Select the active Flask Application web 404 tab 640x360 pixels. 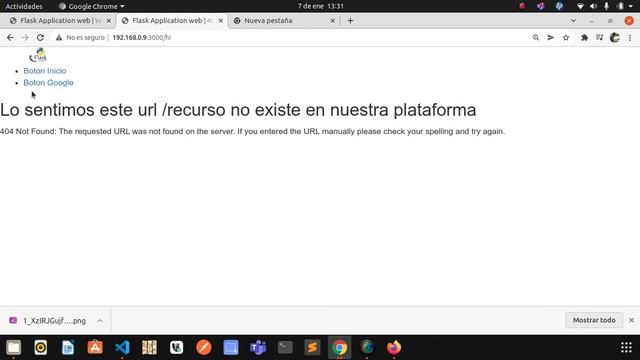click(172, 20)
